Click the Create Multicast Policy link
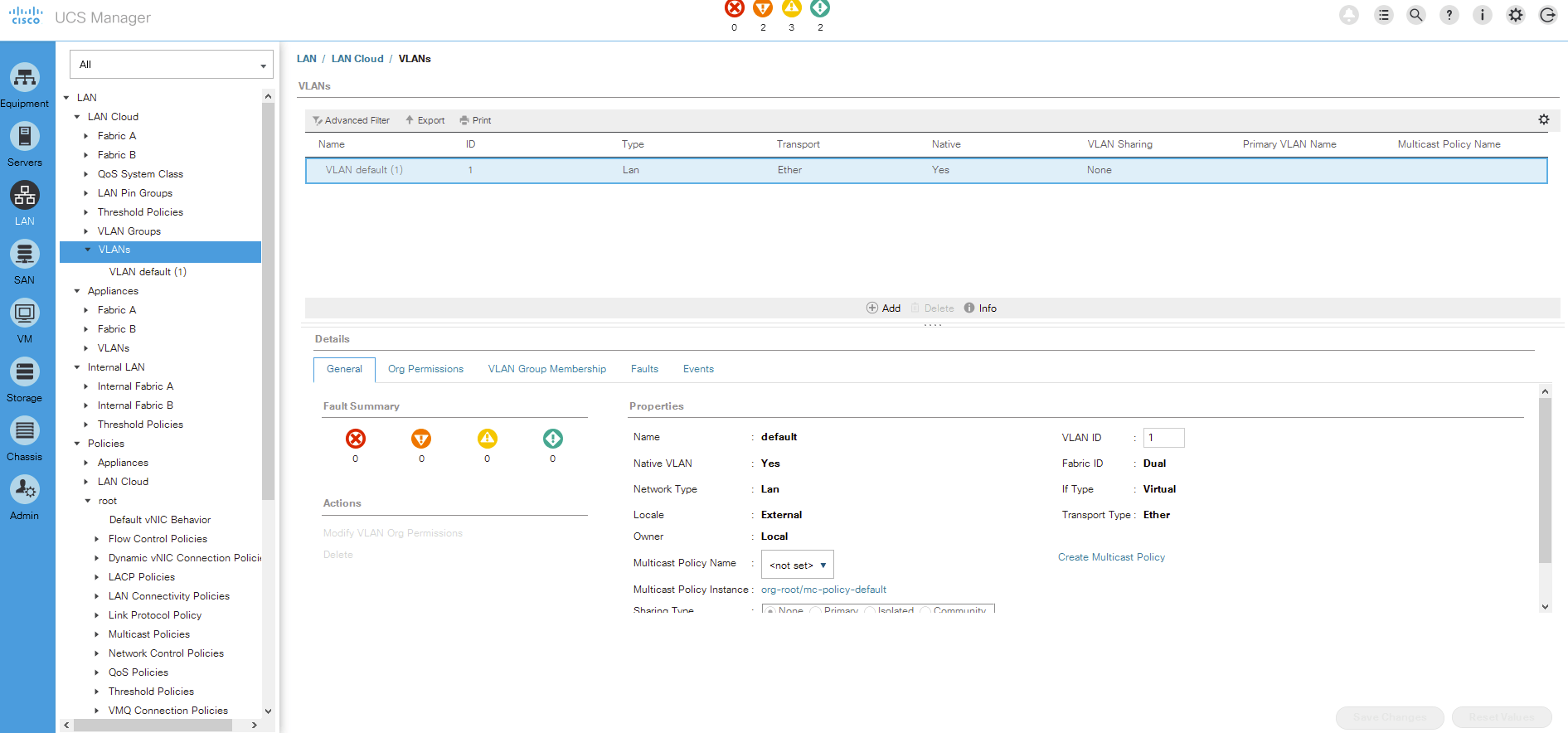 (1111, 557)
